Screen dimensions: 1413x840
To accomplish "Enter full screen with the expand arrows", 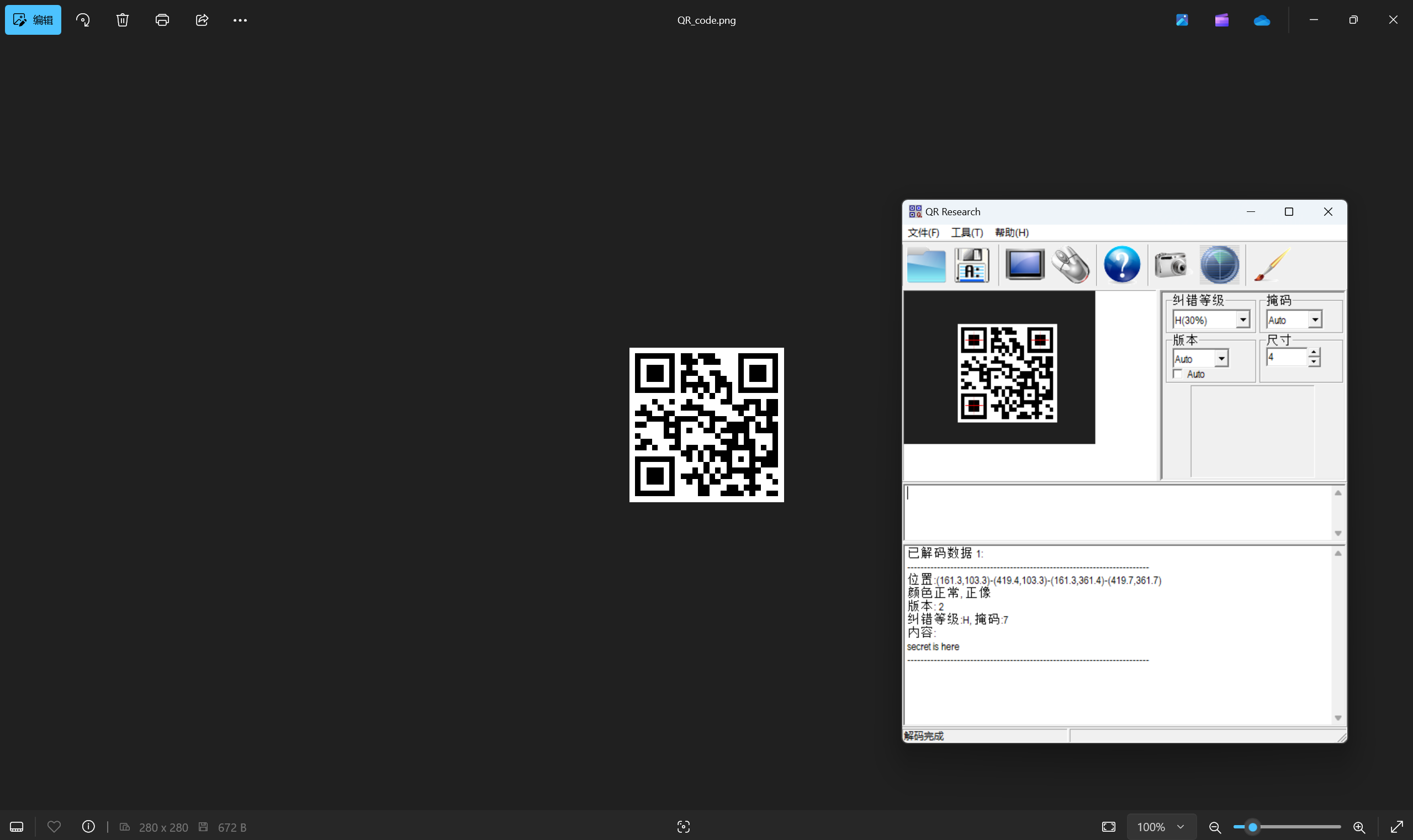I will [x=1396, y=827].
